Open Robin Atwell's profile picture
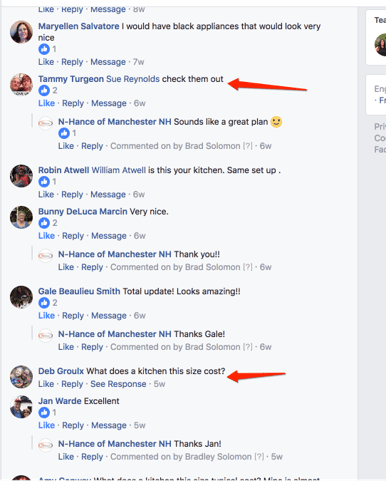 pos(21,176)
